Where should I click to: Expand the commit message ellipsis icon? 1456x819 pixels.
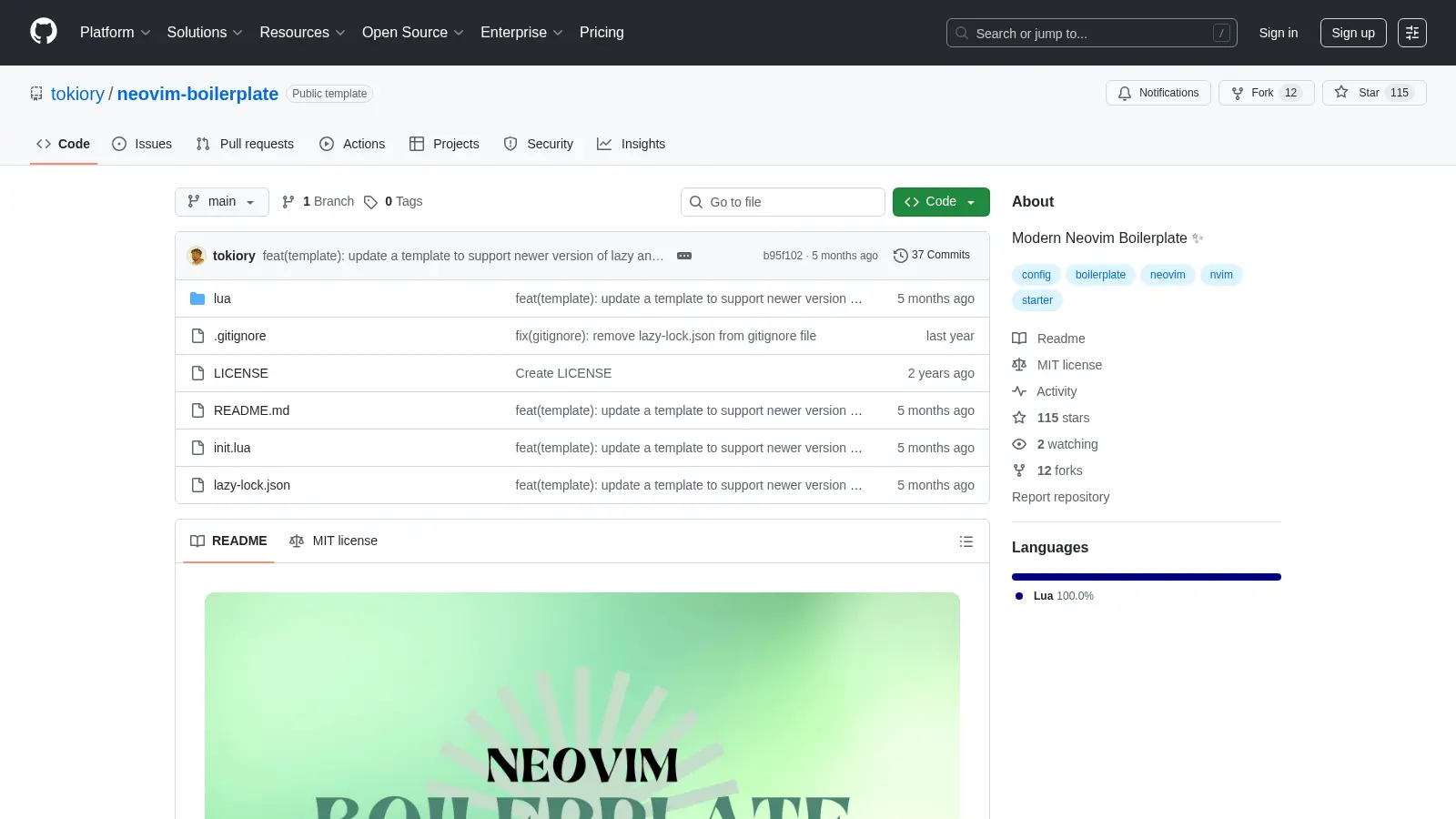click(x=684, y=256)
